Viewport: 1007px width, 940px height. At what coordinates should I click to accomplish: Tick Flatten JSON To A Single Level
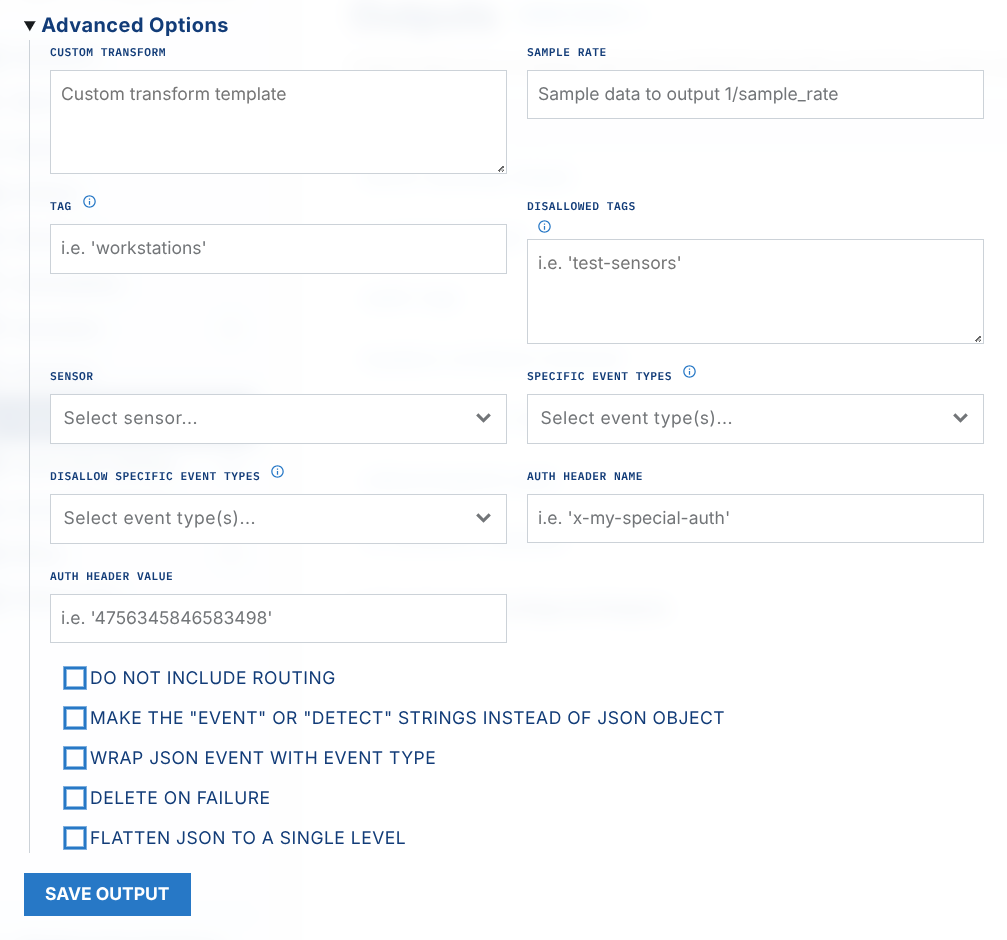75,838
